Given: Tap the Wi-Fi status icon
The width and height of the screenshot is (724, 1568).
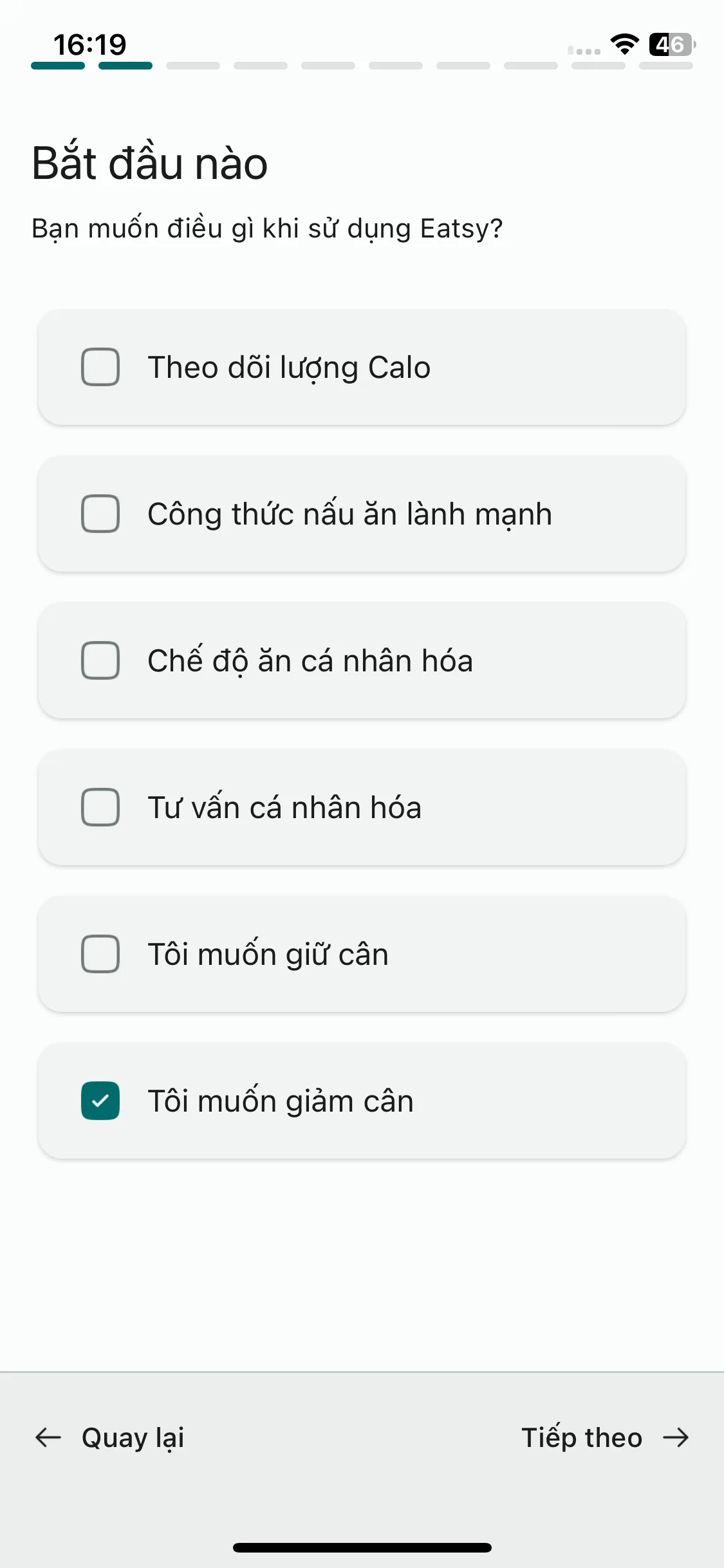Looking at the screenshot, I should [624, 44].
